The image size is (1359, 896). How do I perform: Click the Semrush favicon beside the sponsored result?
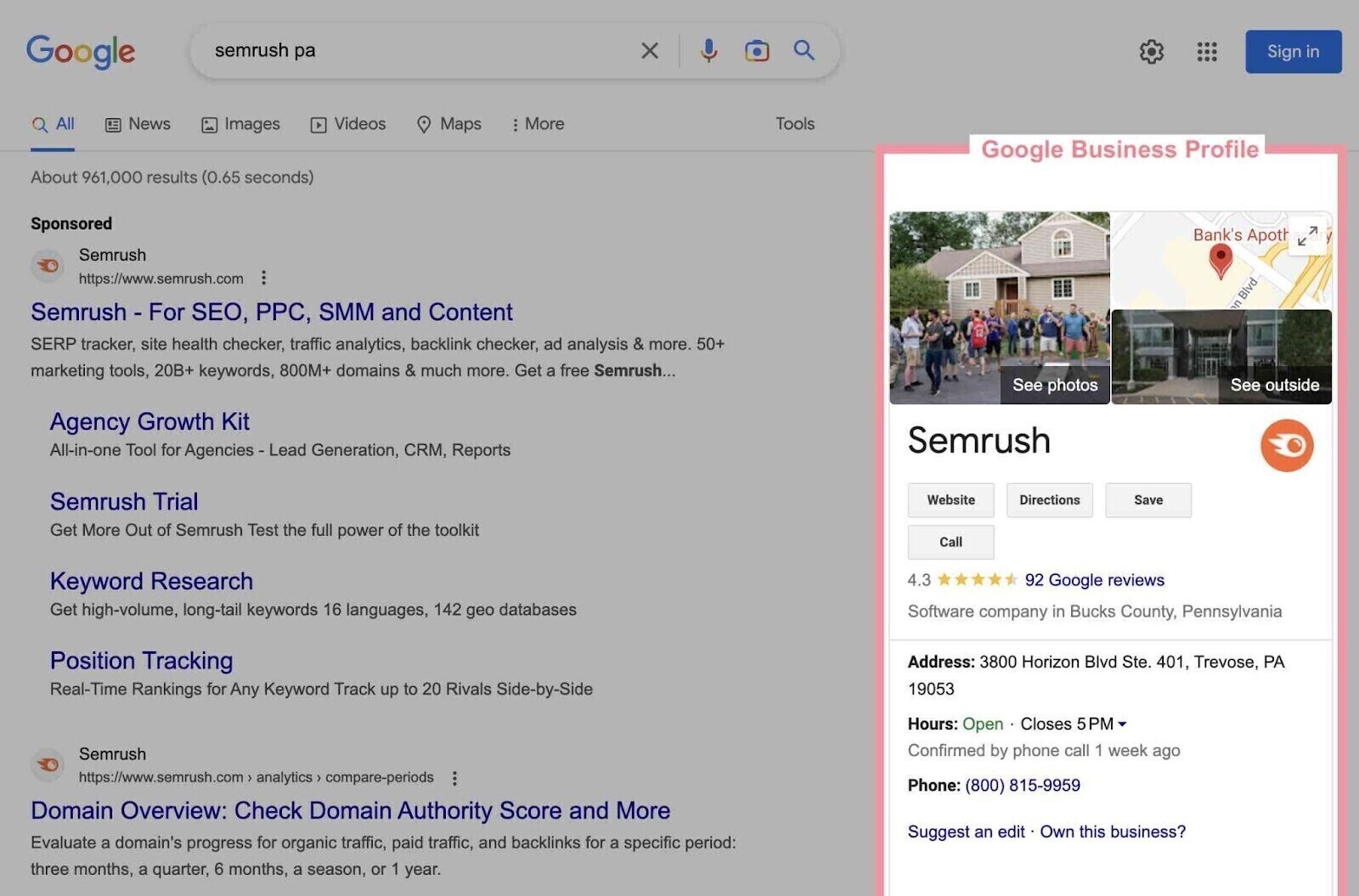48,265
